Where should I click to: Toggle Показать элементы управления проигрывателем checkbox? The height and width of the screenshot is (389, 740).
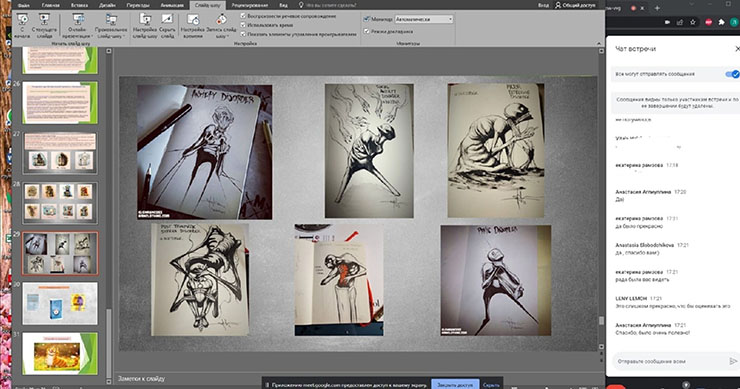coord(243,34)
